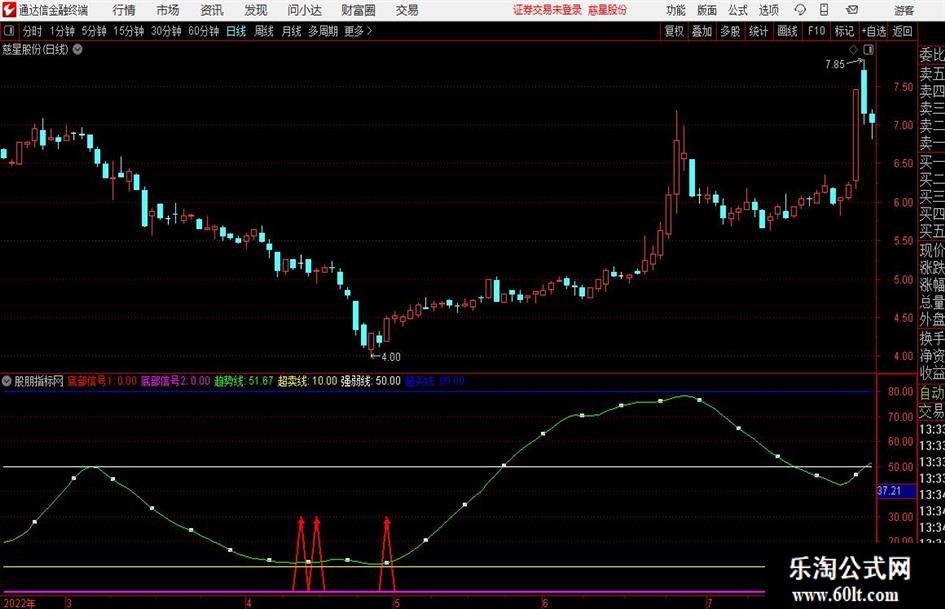The image size is (945, 609).
Task: Open the 行情 menu
Action: [x=124, y=10]
